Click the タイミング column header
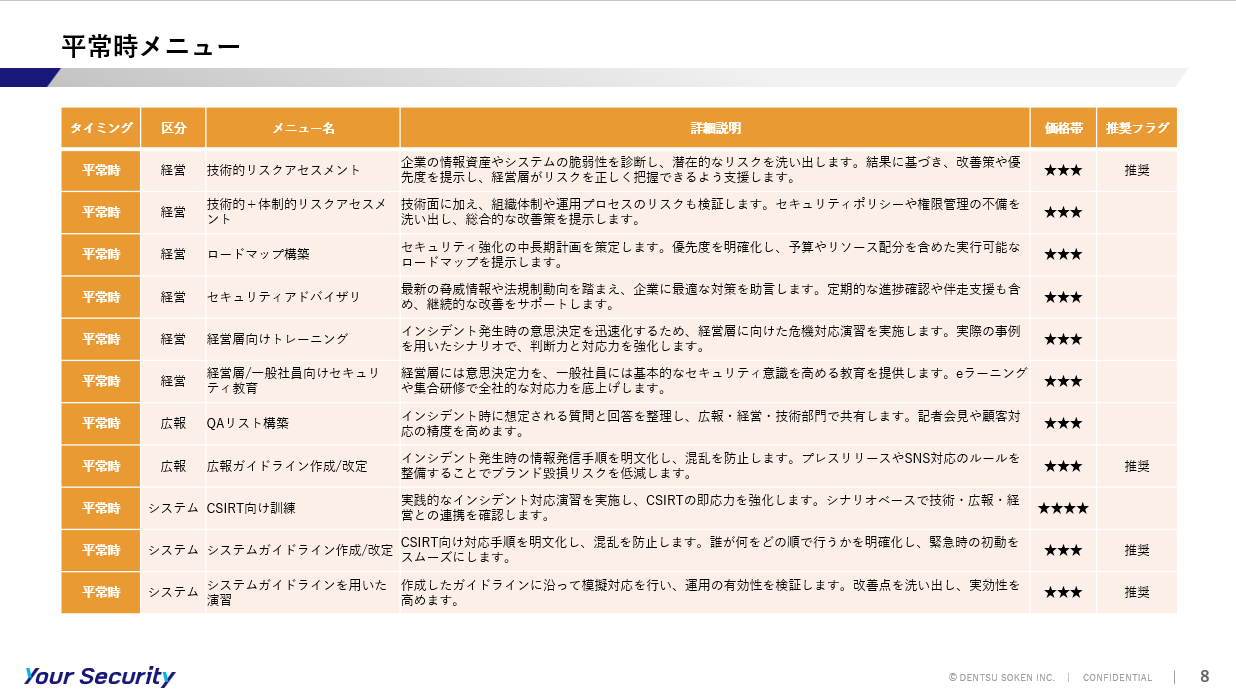Screen dimensions: 1236x699 point(101,128)
